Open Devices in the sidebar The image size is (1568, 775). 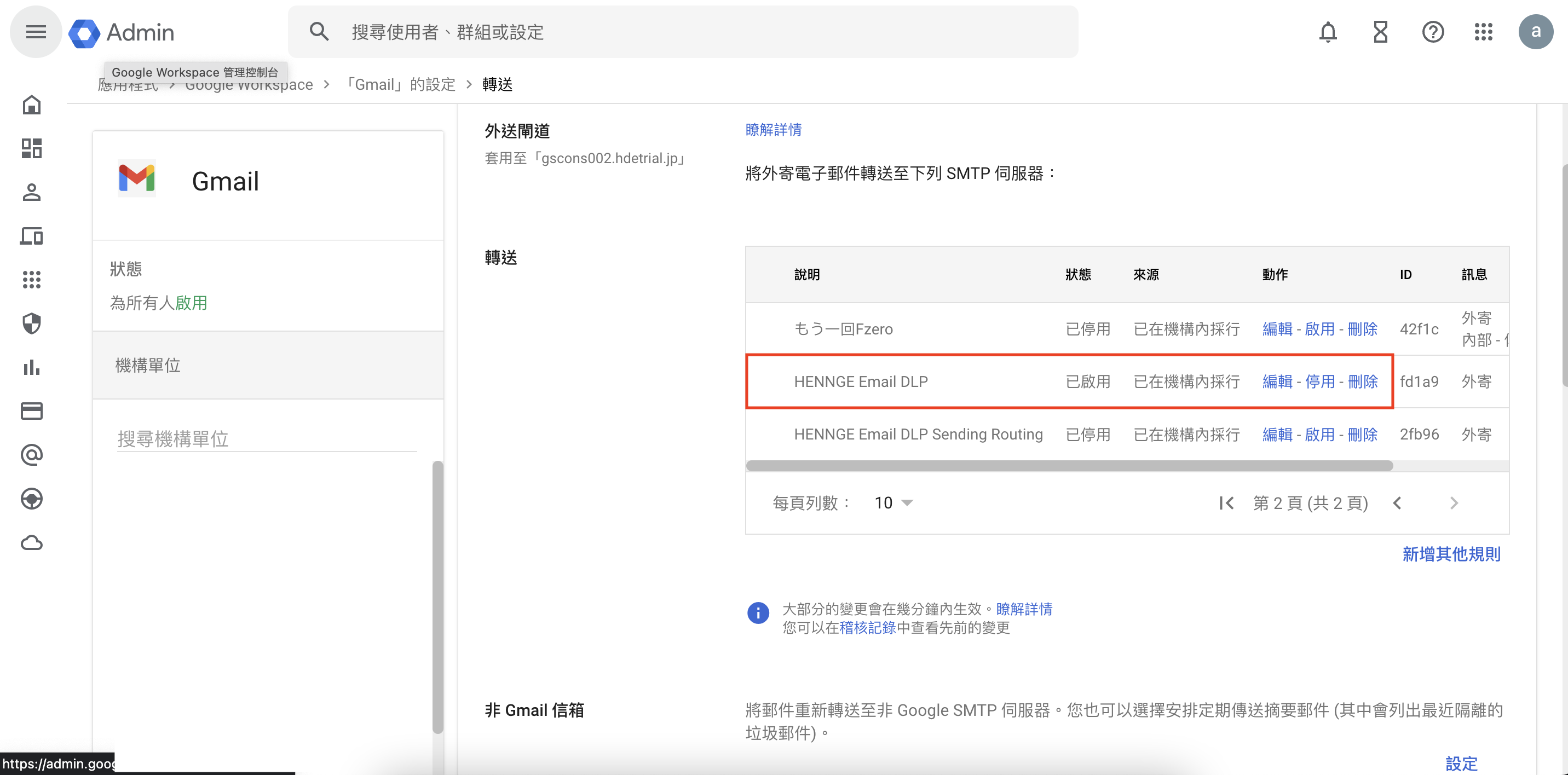(32, 236)
